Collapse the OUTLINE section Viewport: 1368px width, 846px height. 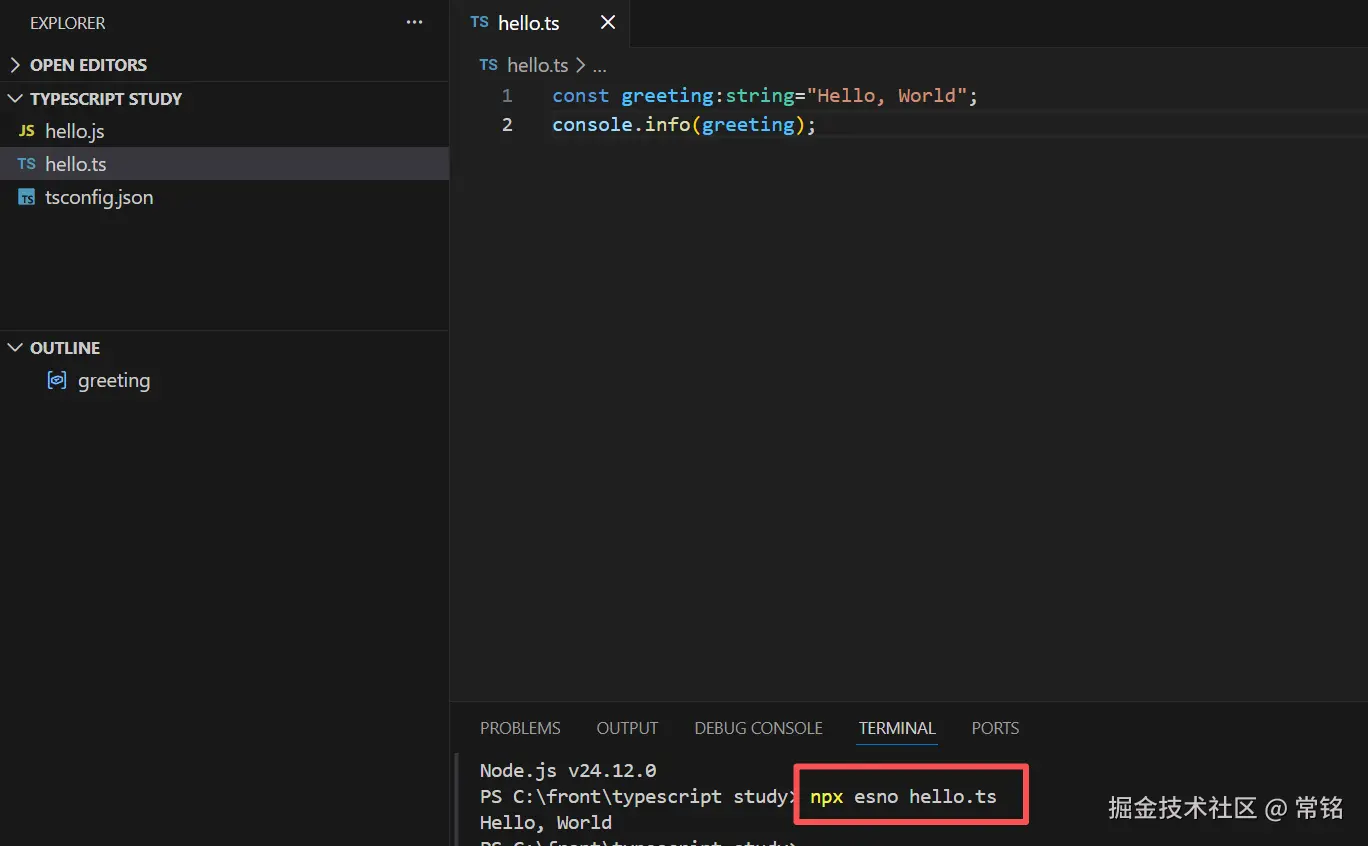click(x=224, y=348)
